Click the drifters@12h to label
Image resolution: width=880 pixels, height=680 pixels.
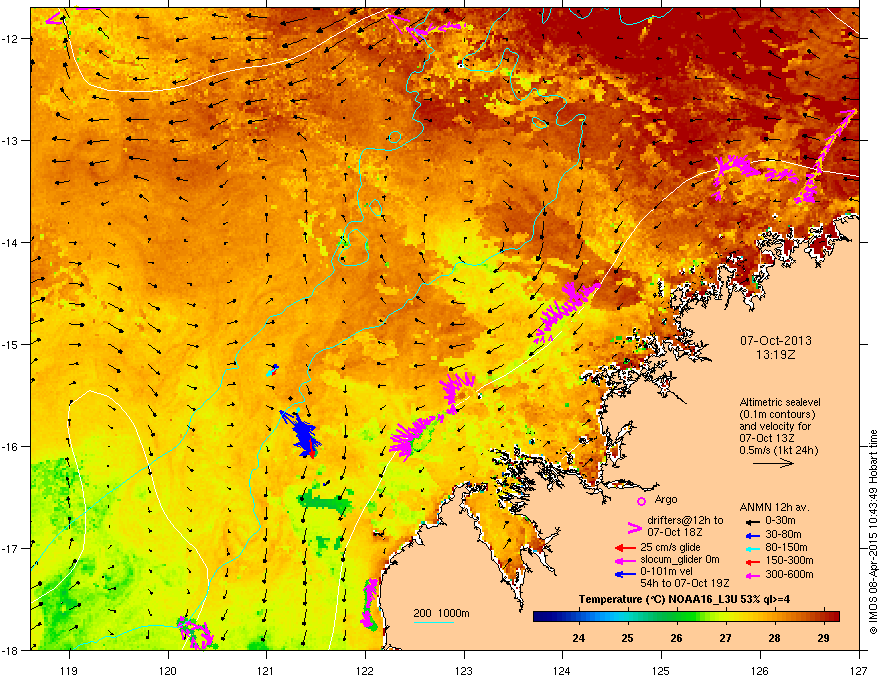point(685,520)
